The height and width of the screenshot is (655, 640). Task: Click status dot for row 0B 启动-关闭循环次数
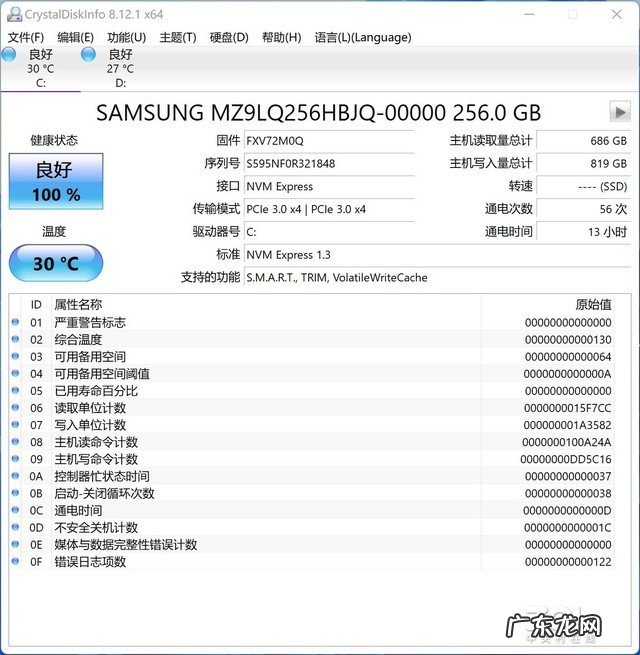(x=15, y=493)
